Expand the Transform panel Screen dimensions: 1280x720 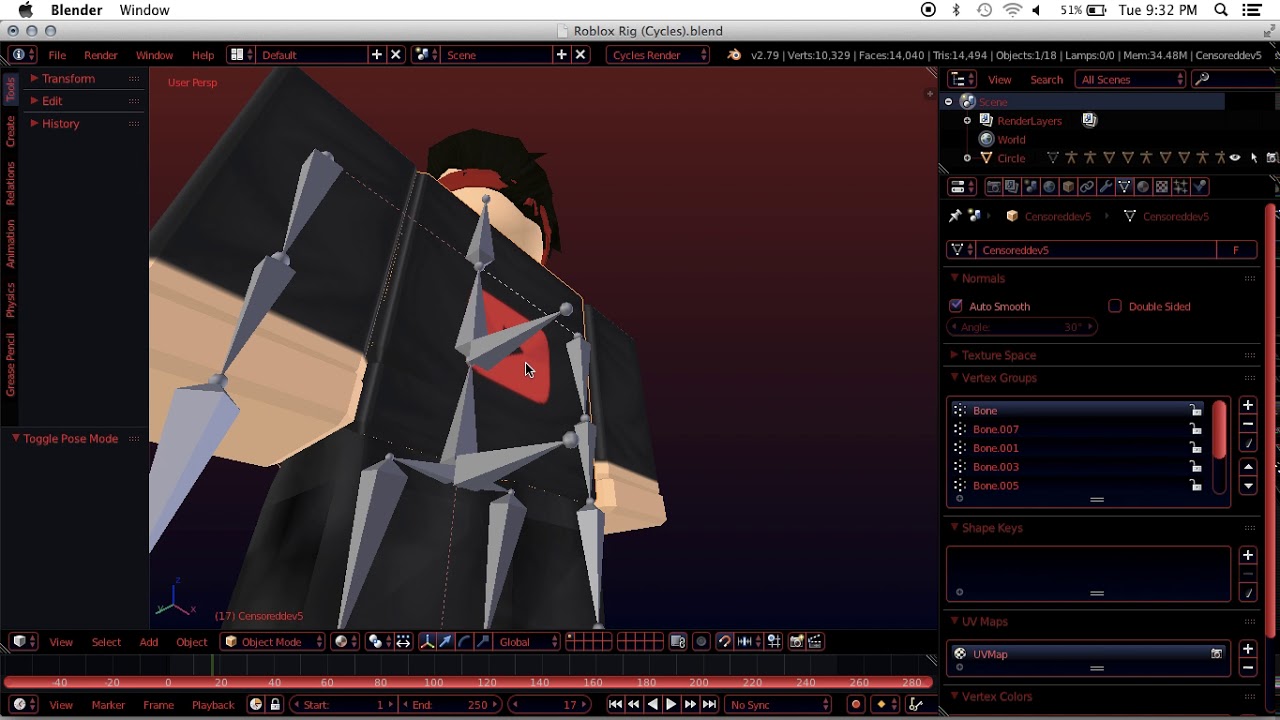[x=68, y=78]
